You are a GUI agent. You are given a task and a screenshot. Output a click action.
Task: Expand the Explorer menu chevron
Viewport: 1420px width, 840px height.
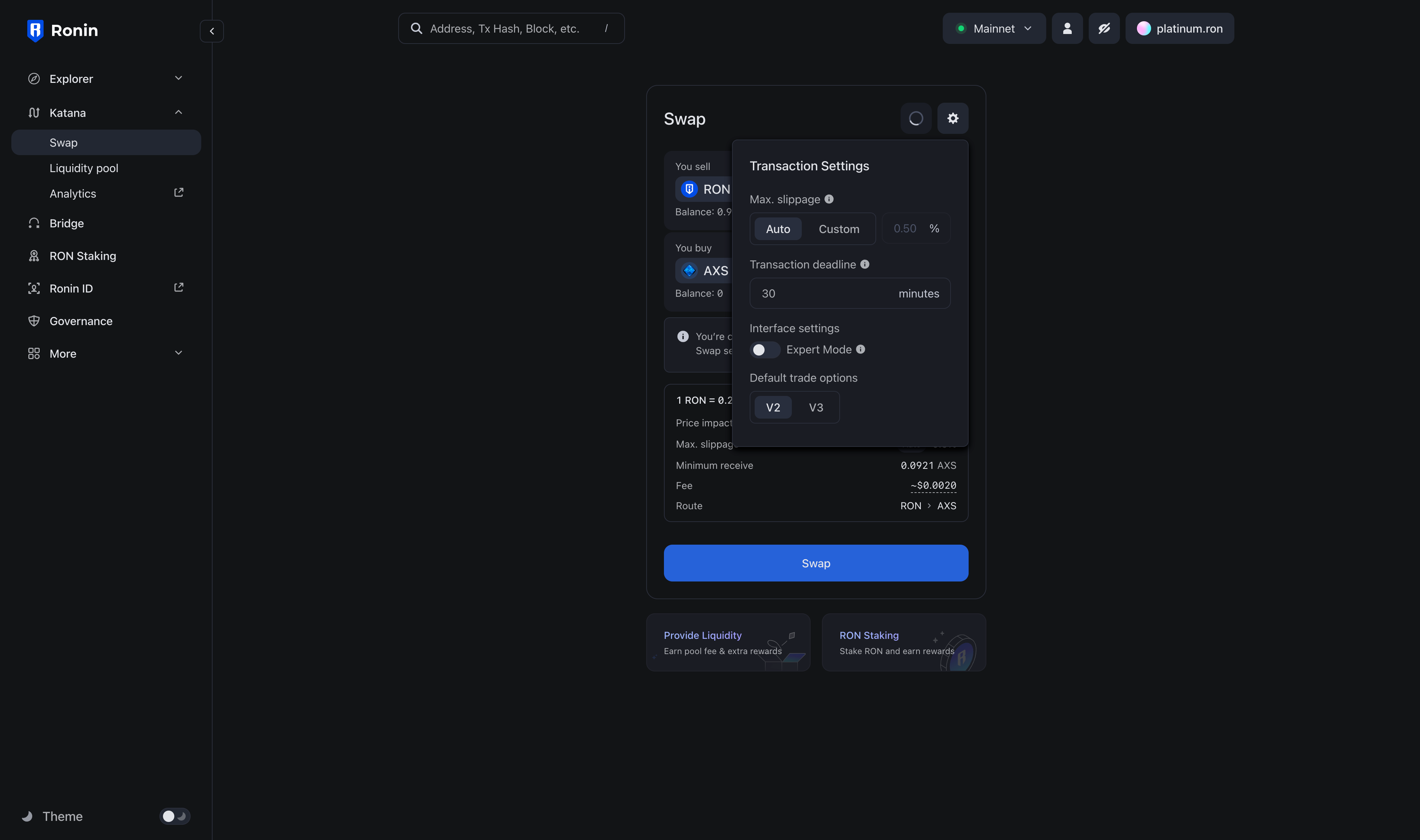pos(178,78)
